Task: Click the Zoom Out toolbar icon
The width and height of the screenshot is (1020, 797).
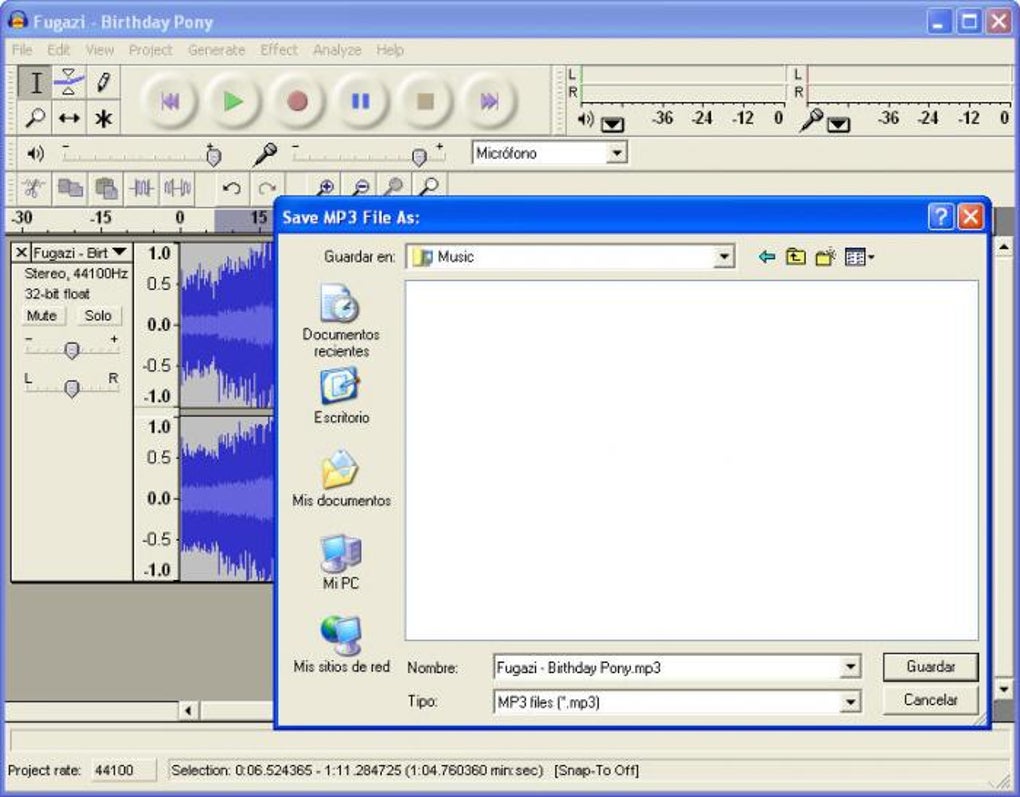Action: 360,187
